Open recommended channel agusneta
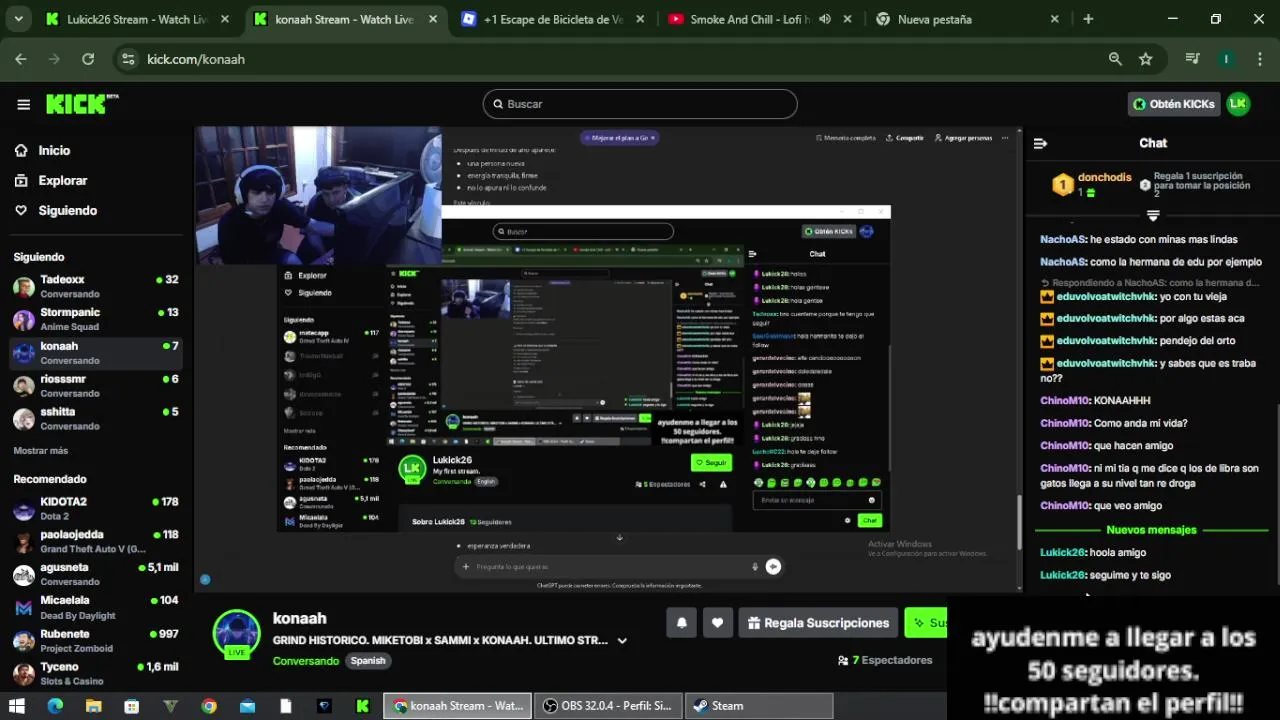 [95, 574]
